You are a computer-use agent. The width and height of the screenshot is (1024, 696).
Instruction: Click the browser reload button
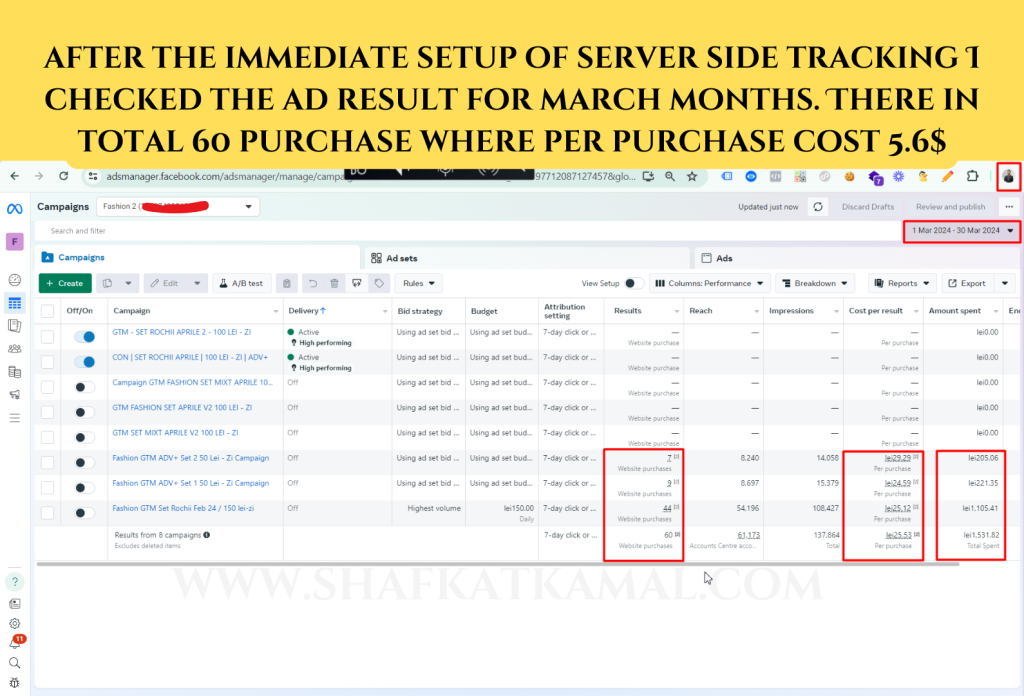(x=63, y=176)
